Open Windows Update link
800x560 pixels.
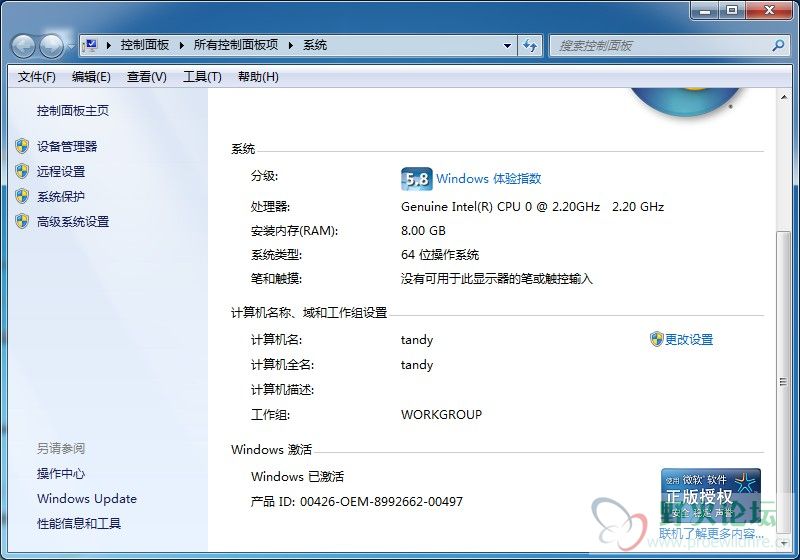pyautogui.click(x=87, y=499)
